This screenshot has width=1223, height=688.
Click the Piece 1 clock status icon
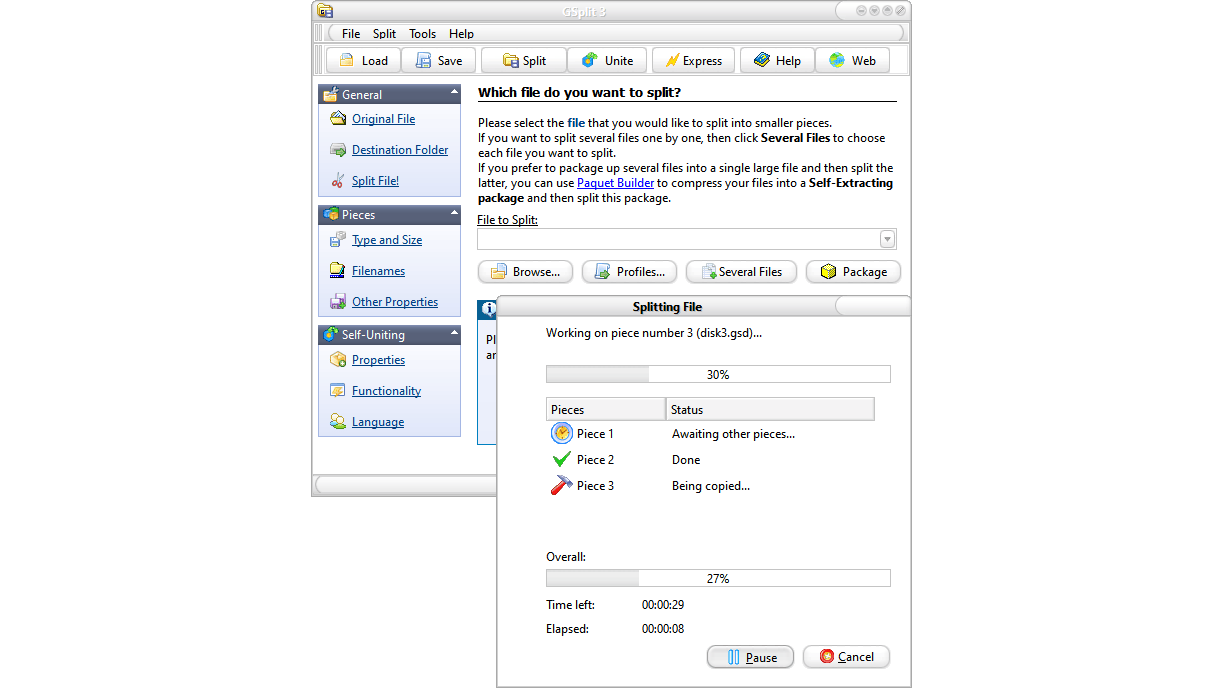[561, 434]
